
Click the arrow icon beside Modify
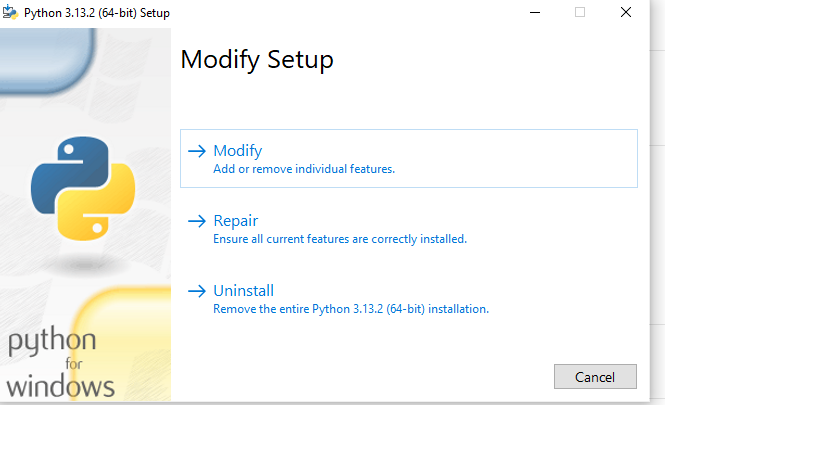(x=197, y=151)
